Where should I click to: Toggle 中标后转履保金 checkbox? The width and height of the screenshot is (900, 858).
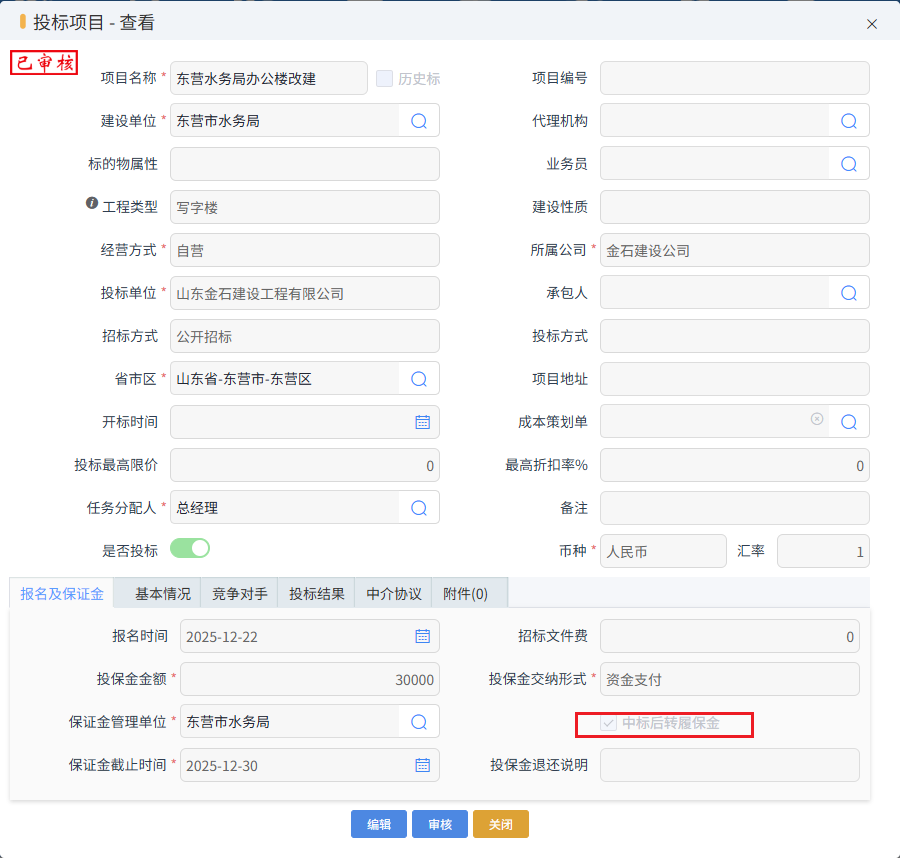(608, 723)
